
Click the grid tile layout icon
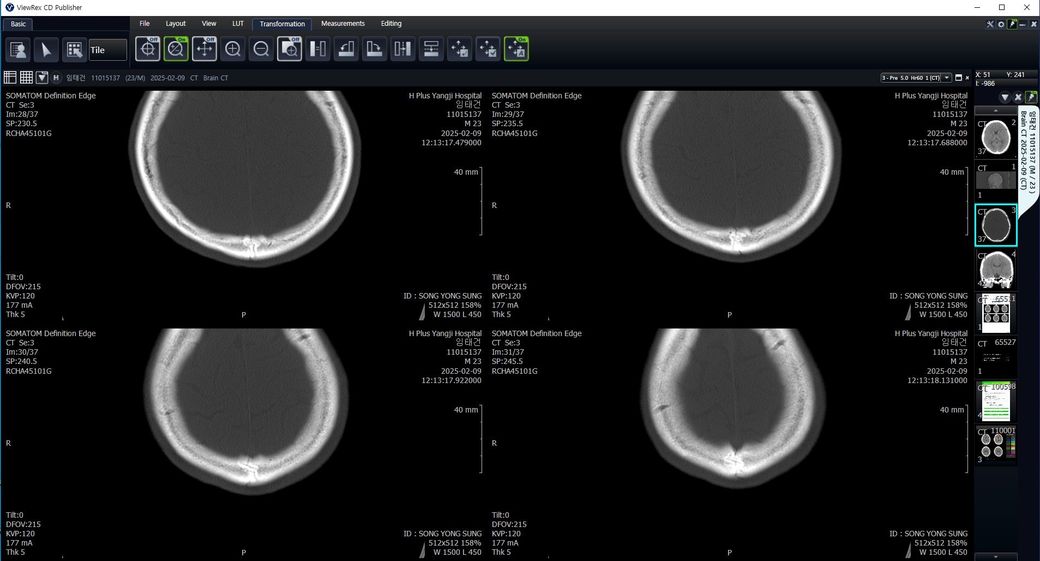point(74,50)
